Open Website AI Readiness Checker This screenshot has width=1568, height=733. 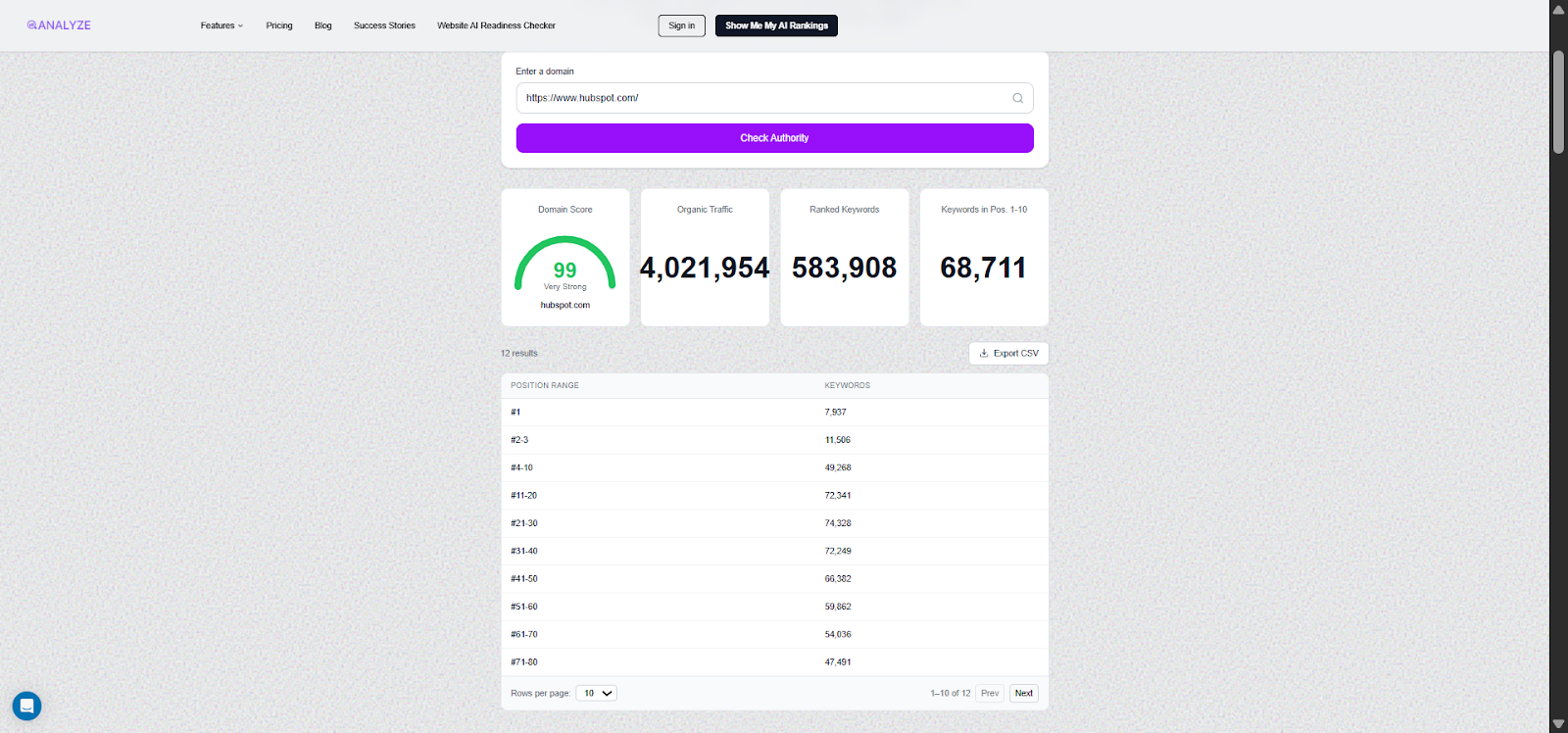(496, 25)
